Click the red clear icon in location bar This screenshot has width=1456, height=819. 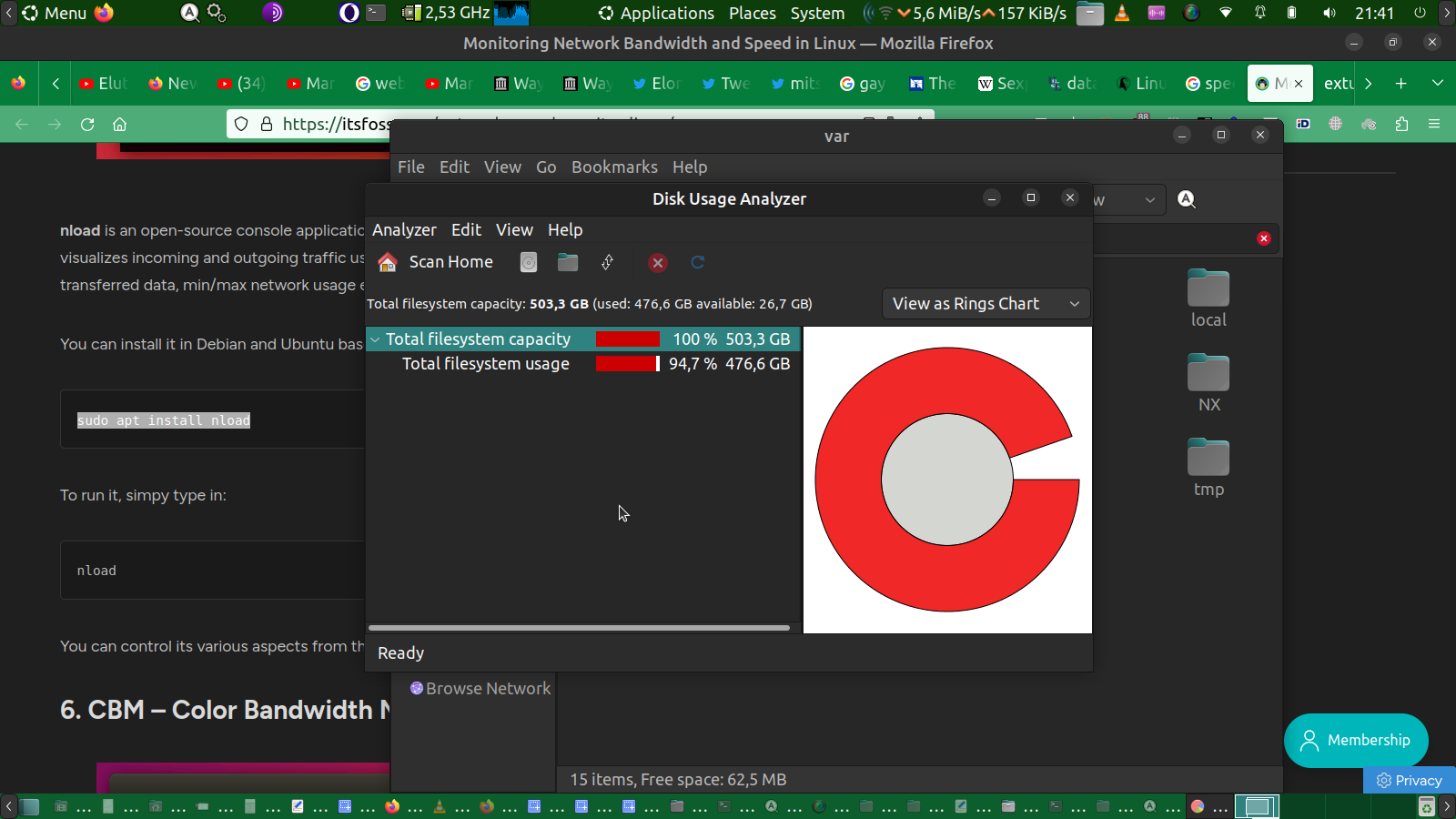(1263, 238)
